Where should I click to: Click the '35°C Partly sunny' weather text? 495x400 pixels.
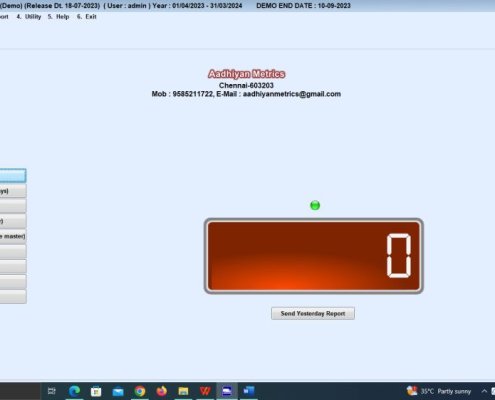point(446,391)
